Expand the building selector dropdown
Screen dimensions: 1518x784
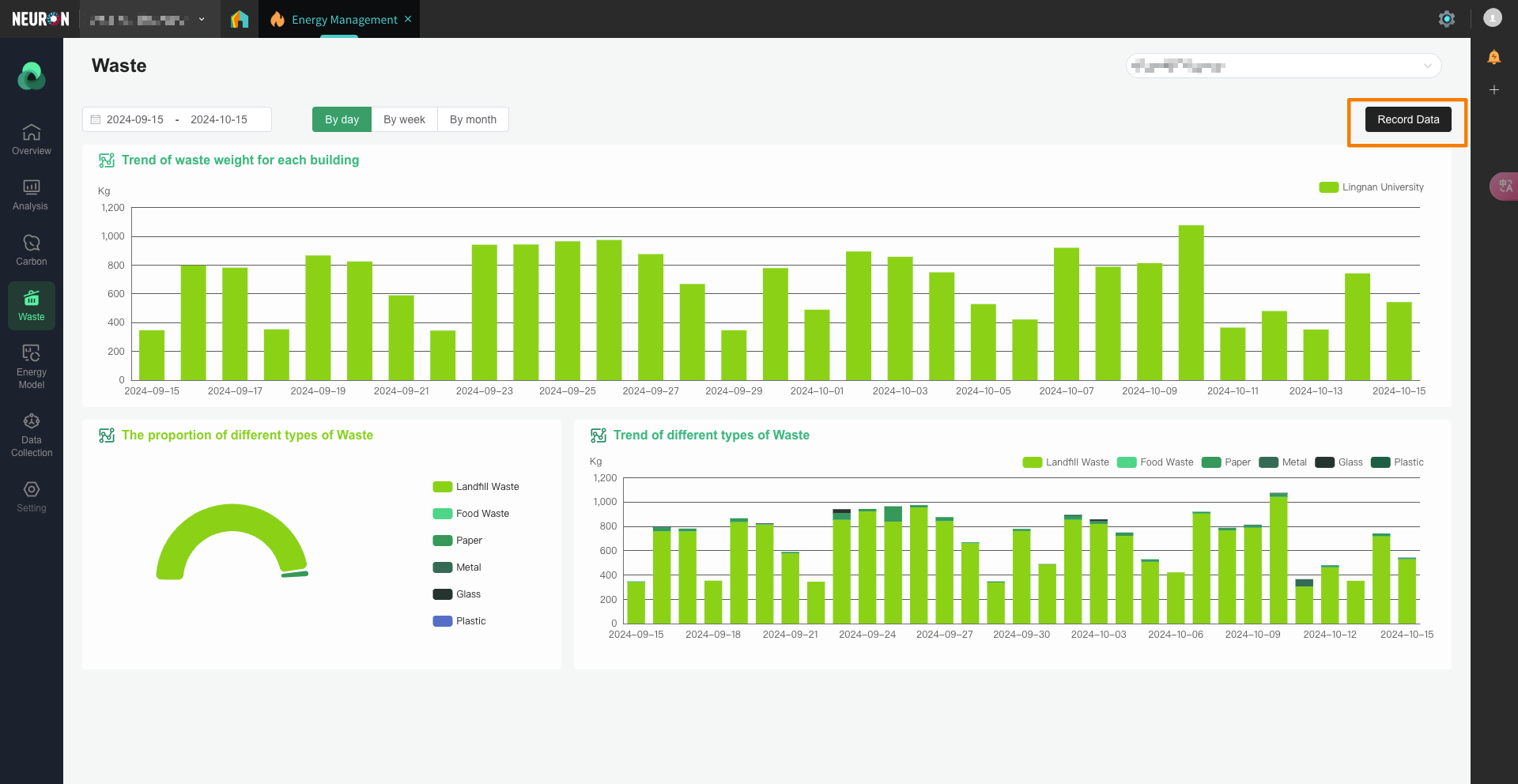(1282, 66)
